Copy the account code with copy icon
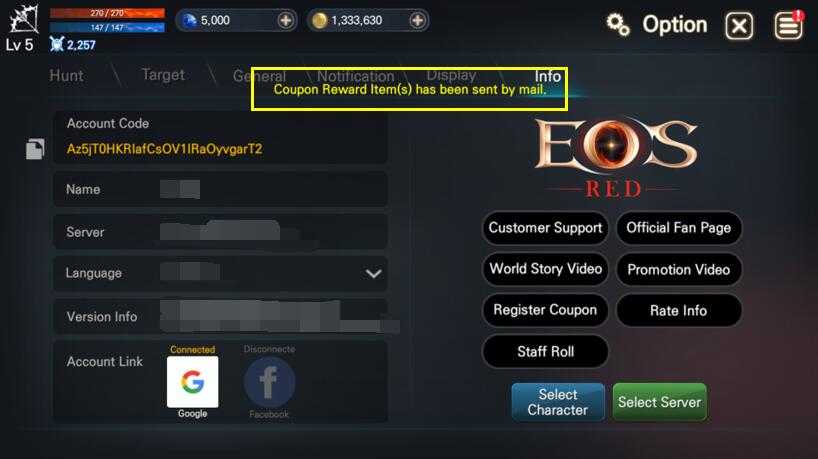 [35, 149]
